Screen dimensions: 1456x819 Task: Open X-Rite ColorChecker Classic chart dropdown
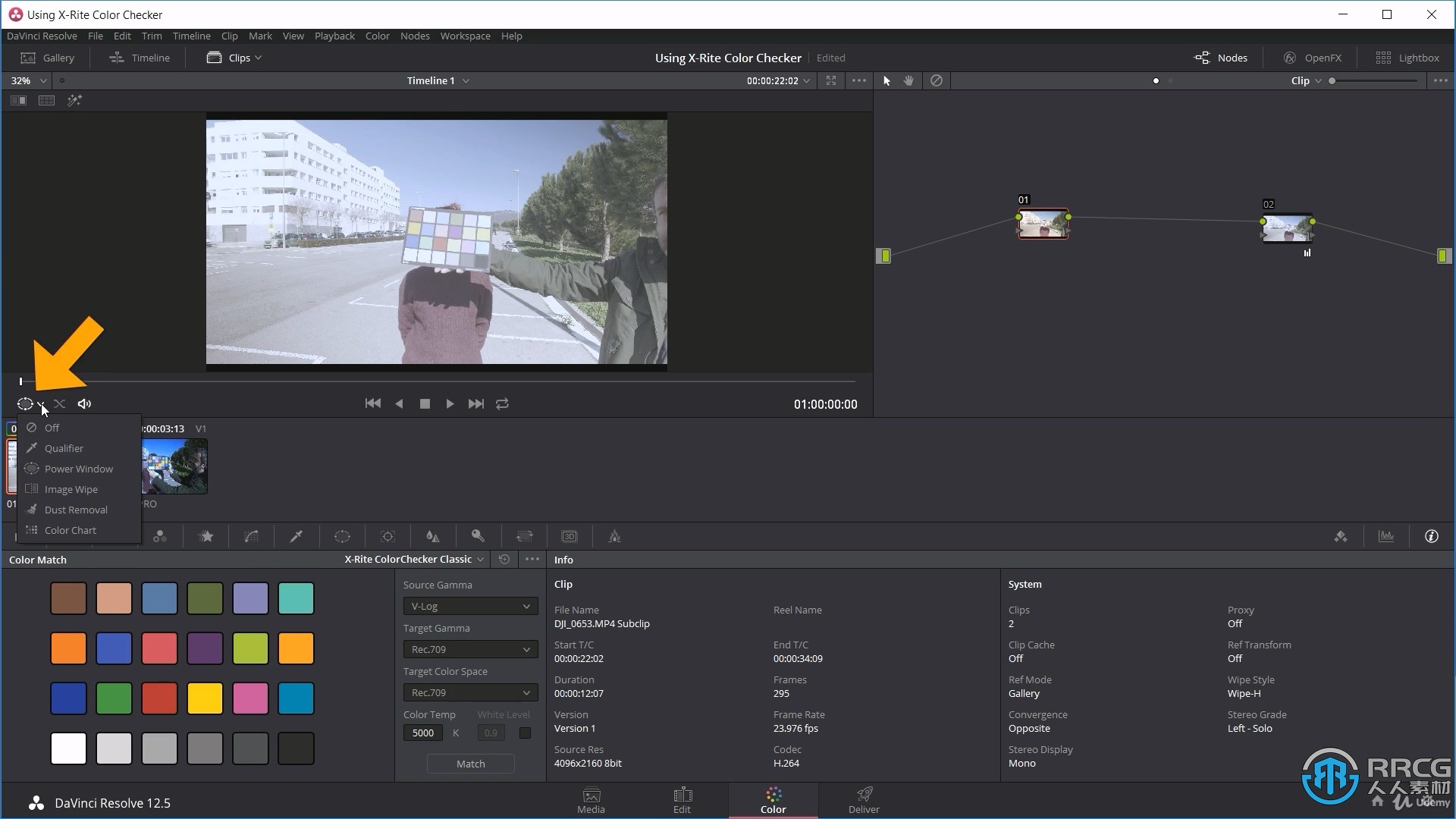point(414,559)
